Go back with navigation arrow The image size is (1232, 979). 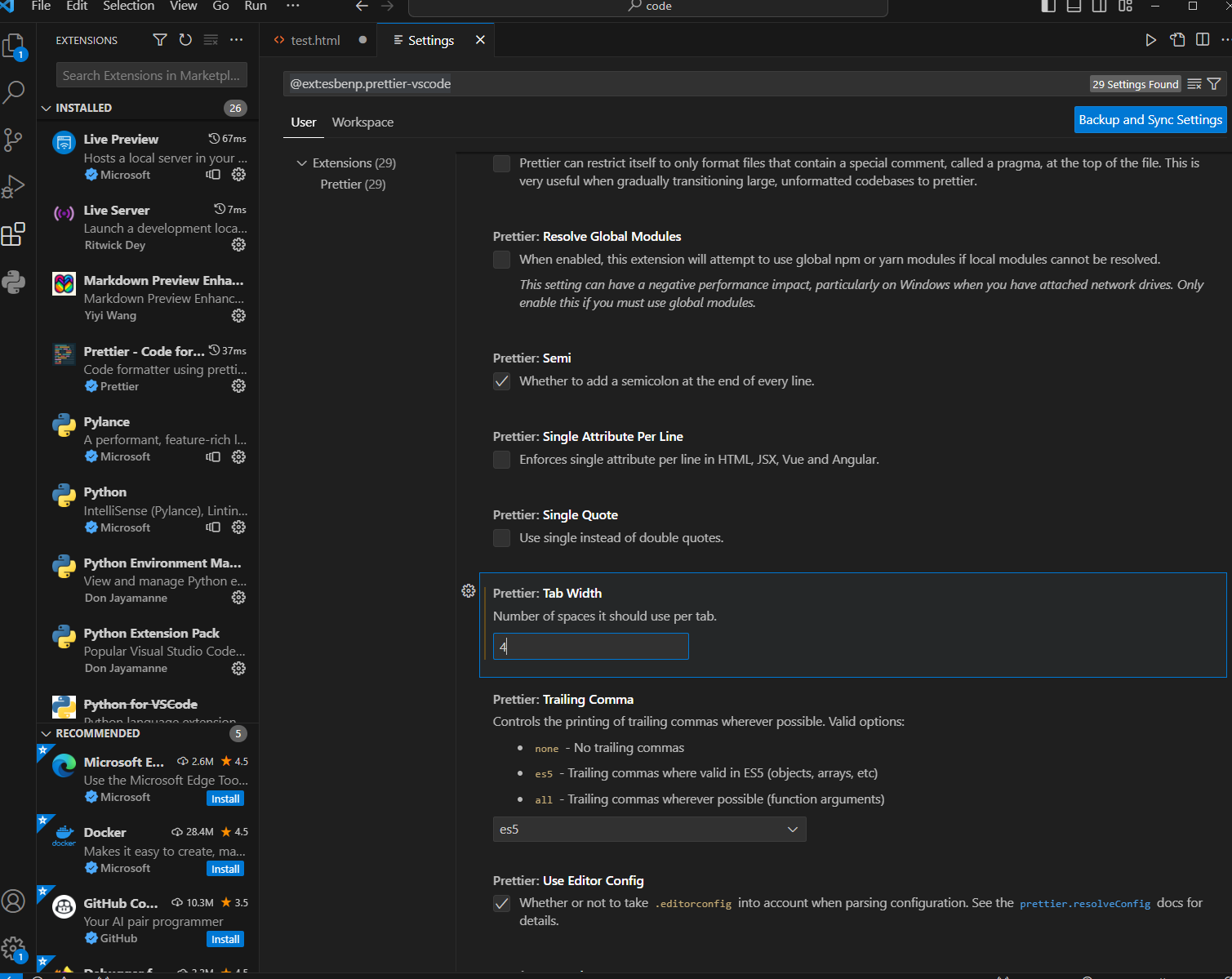(x=362, y=6)
